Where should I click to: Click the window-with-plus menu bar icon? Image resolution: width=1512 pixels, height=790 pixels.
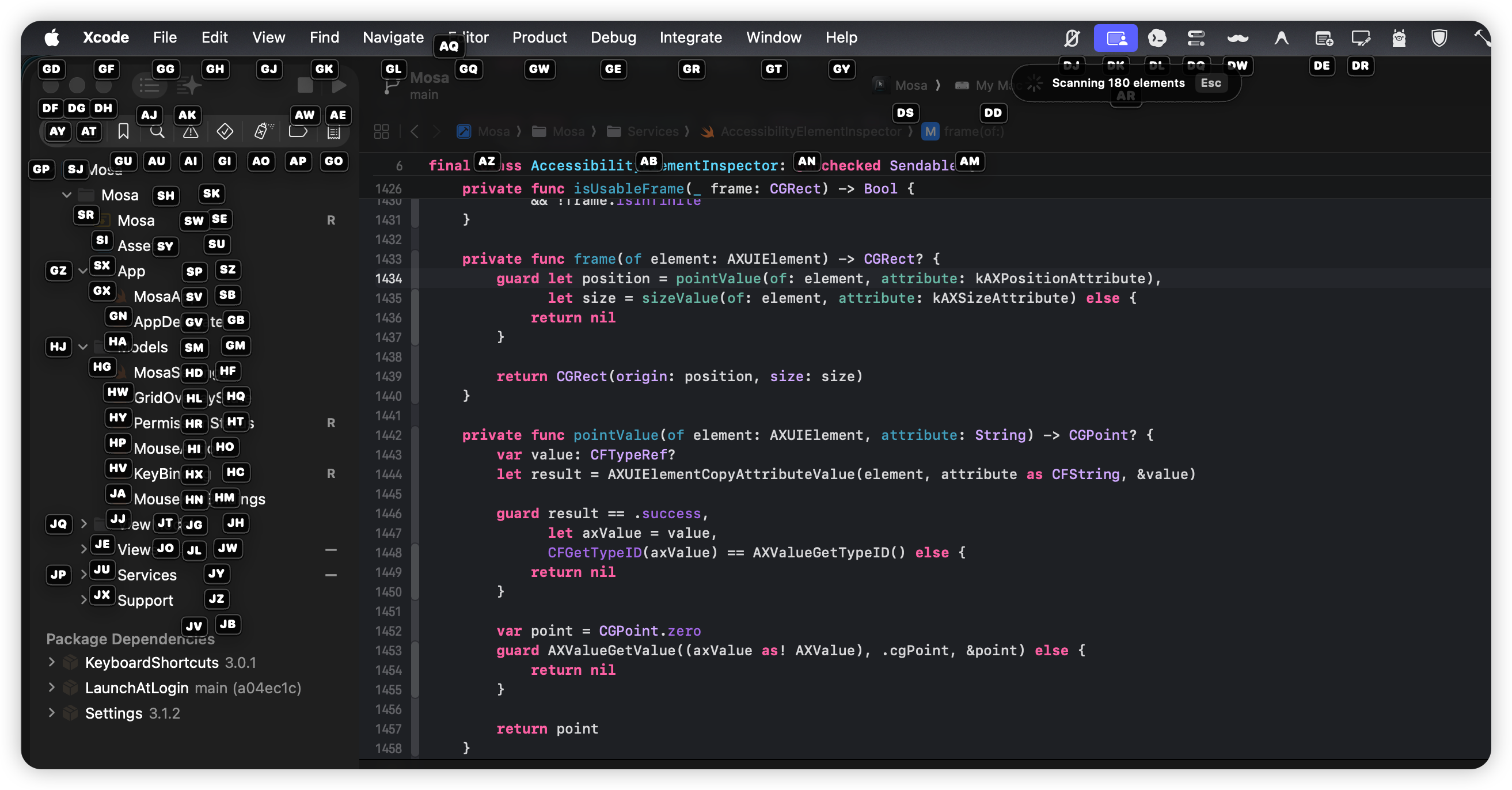[x=1324, y=39]
